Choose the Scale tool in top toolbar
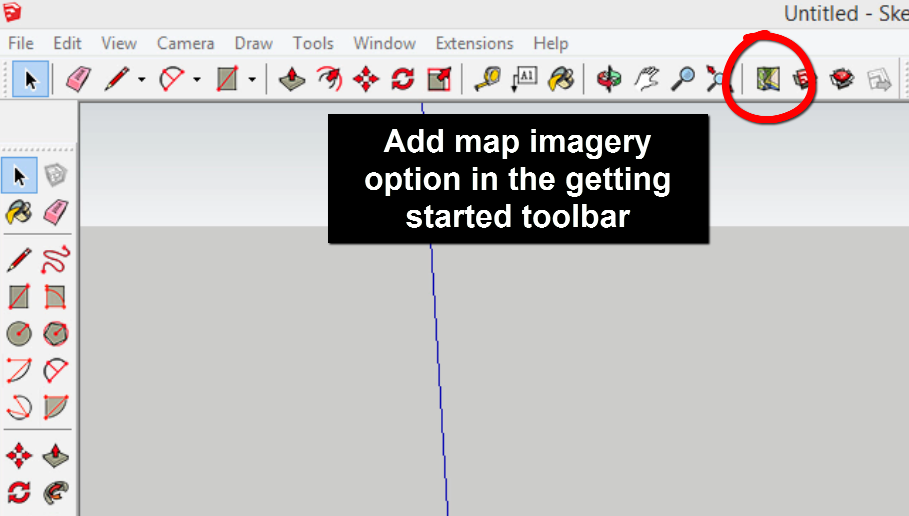This screenshot has height=516, width=909. point(439,79)
